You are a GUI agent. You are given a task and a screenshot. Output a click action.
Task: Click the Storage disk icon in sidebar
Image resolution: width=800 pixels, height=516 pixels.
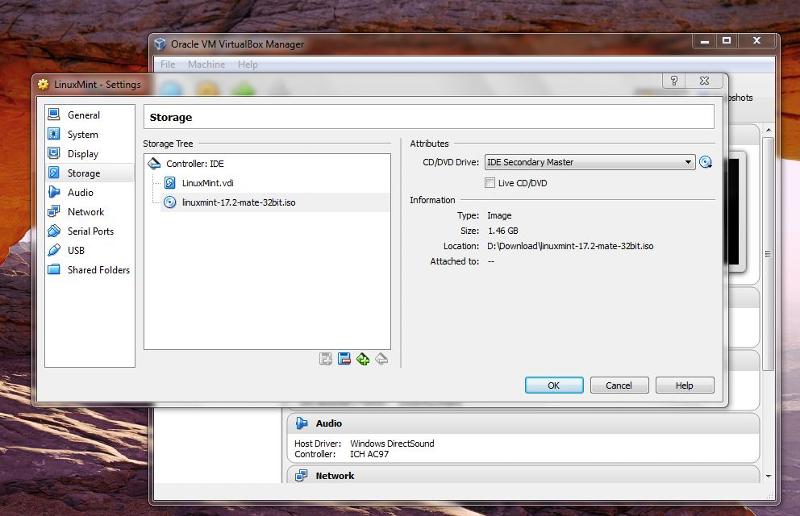tap(54, 173)
